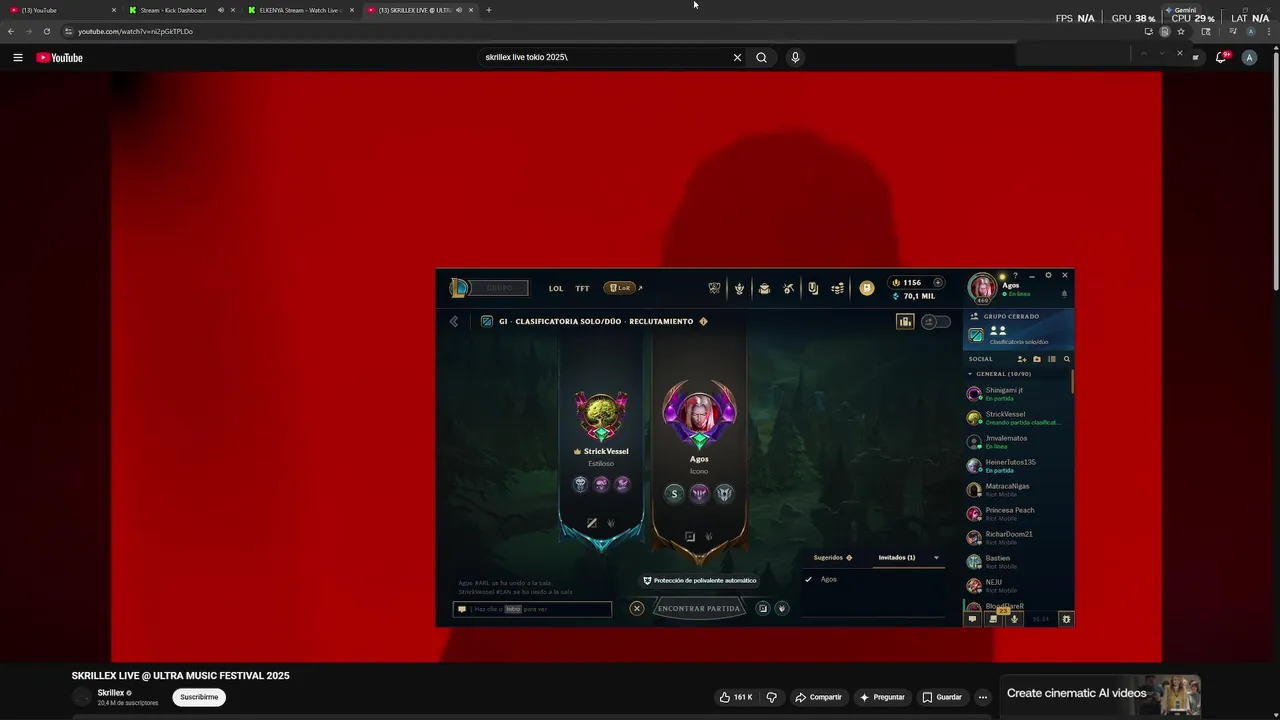This screenshot has height=720, width=1280.
Task: Toggle the voice microphone in social footer
Action: point(1014,619)
